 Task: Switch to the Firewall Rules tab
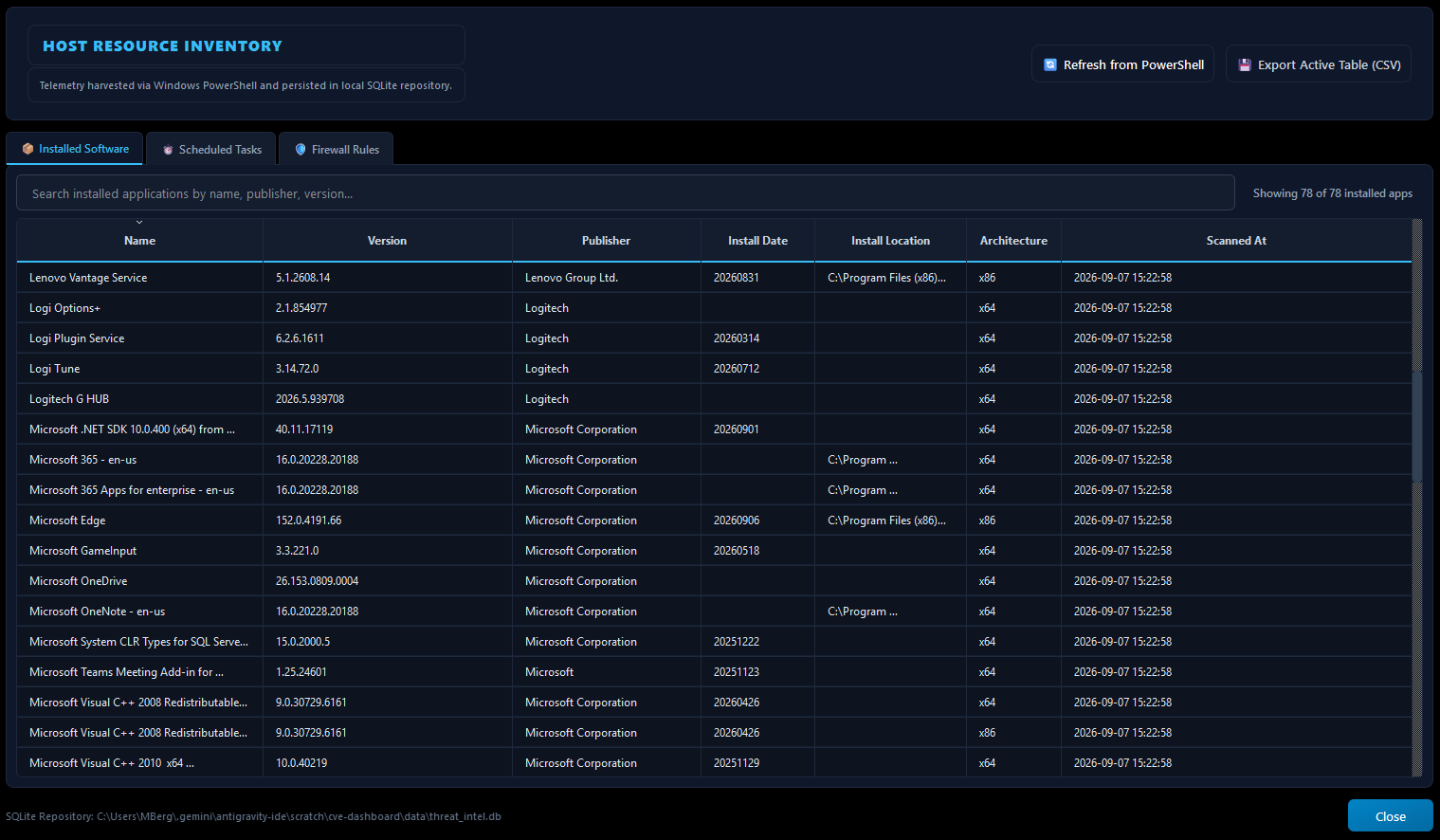pyautogui.click(x=336, y=149)
